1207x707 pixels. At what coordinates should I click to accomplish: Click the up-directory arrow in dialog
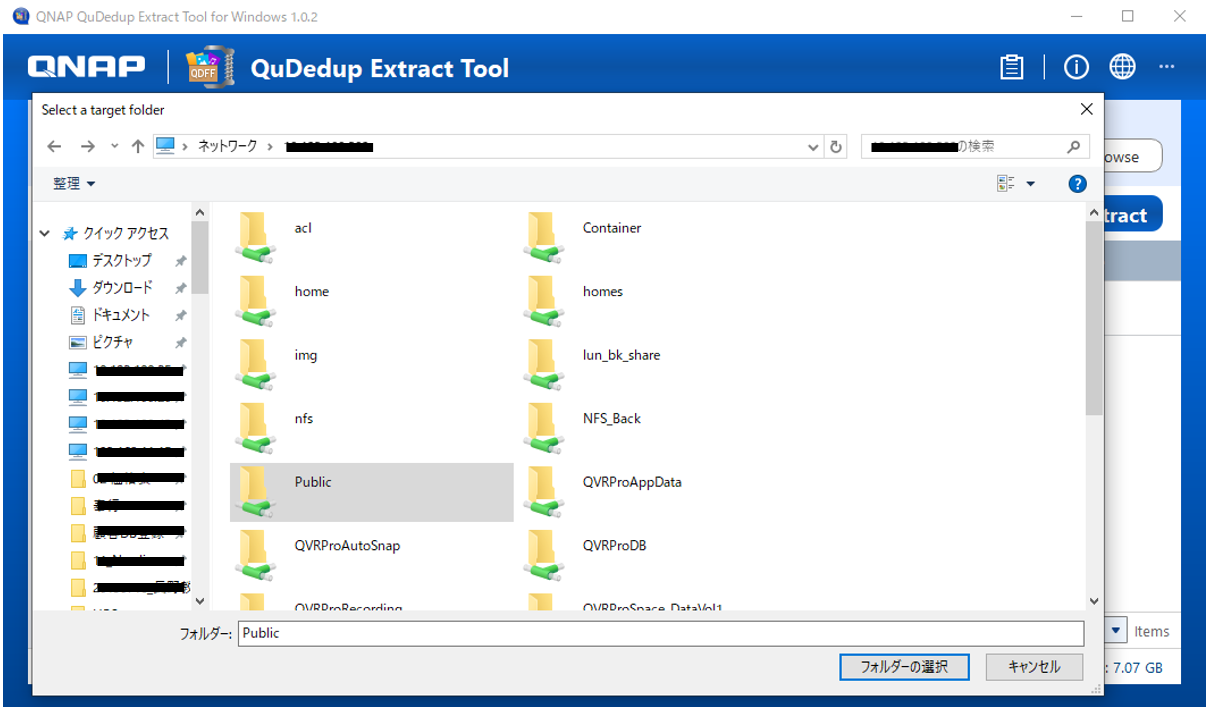[138, 147]
